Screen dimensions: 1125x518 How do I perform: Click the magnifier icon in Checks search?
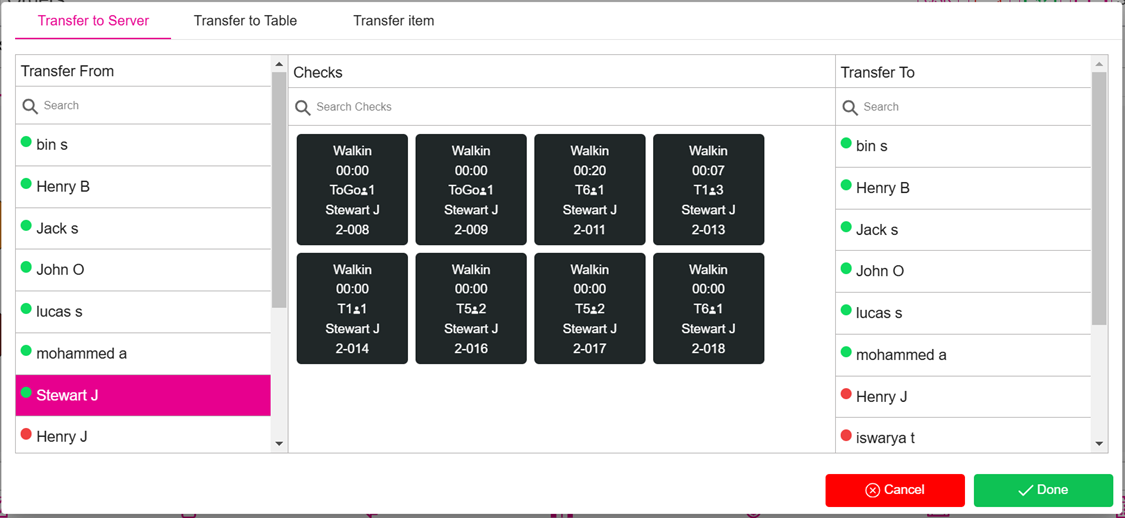[302, 107]
